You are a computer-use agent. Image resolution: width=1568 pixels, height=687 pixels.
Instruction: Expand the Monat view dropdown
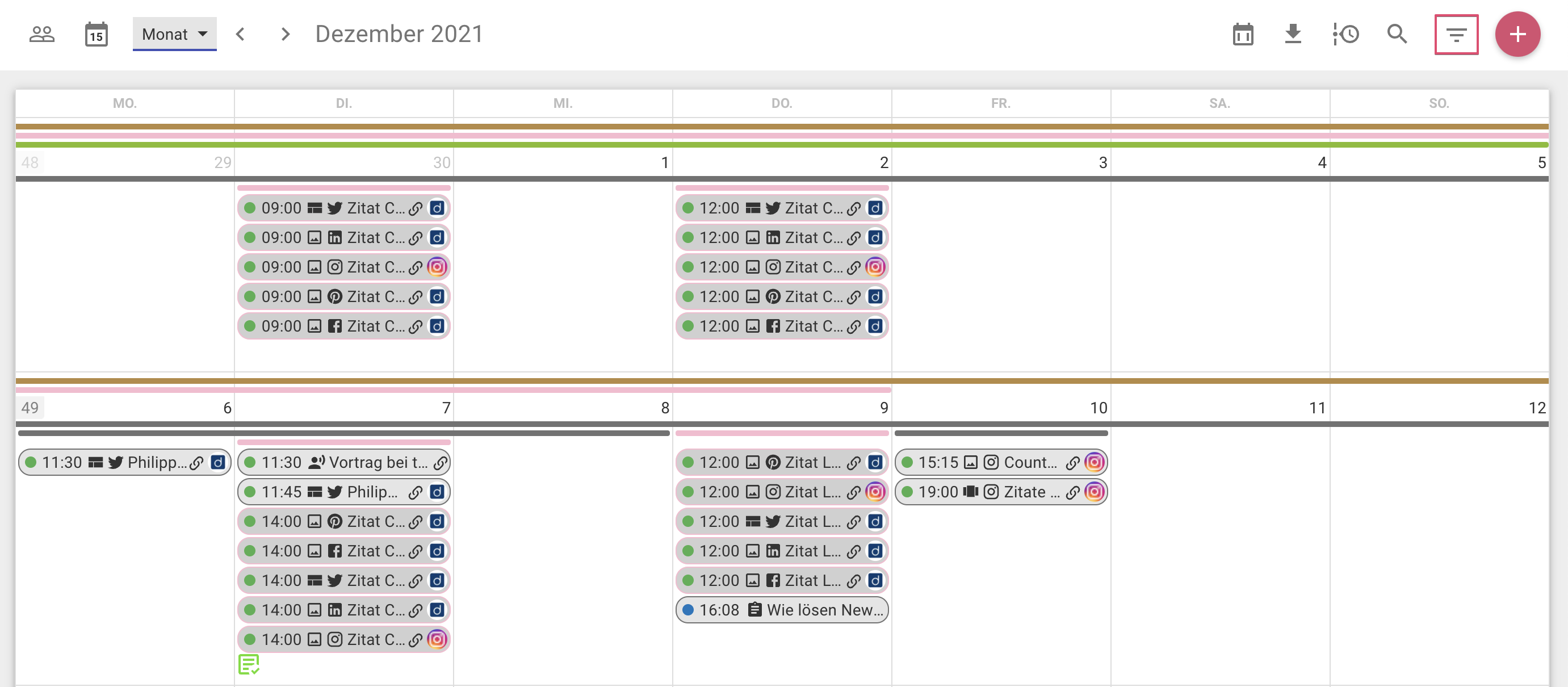174,35
